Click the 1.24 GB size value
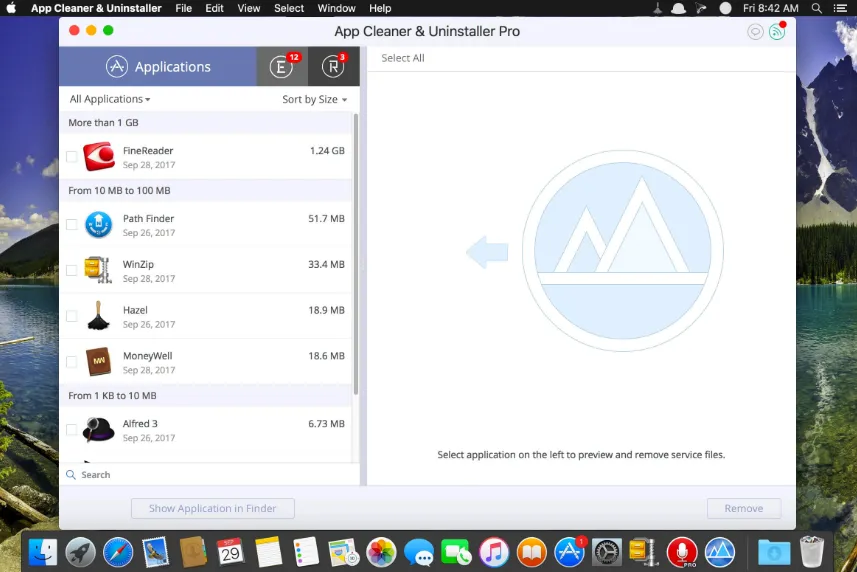Image resolution: width=857 pixels, height=572 pixels. click(327, 151)
